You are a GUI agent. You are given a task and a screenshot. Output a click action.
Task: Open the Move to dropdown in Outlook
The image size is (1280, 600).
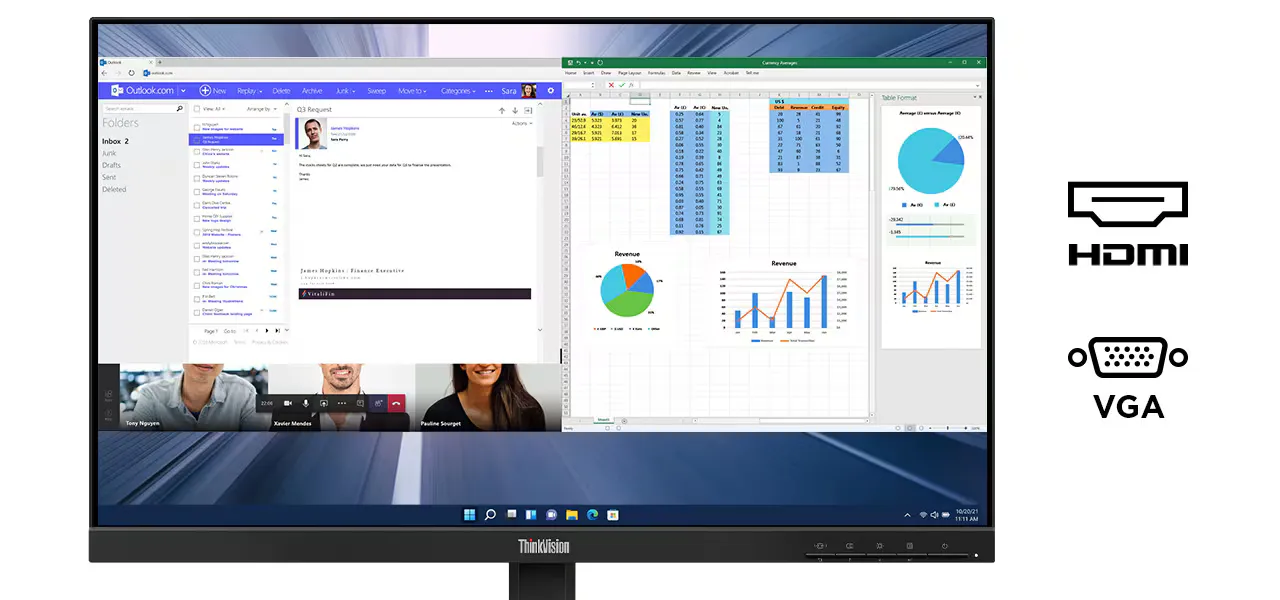tap(411, 91)
